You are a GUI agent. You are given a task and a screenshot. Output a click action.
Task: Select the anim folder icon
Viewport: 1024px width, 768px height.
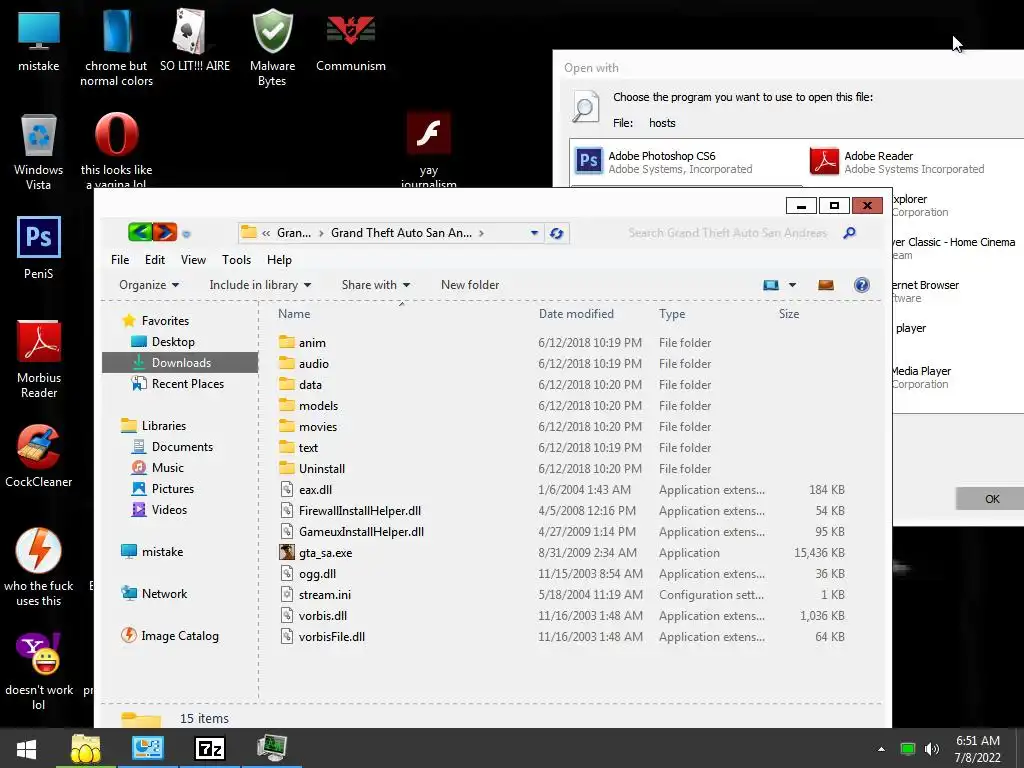287,342
